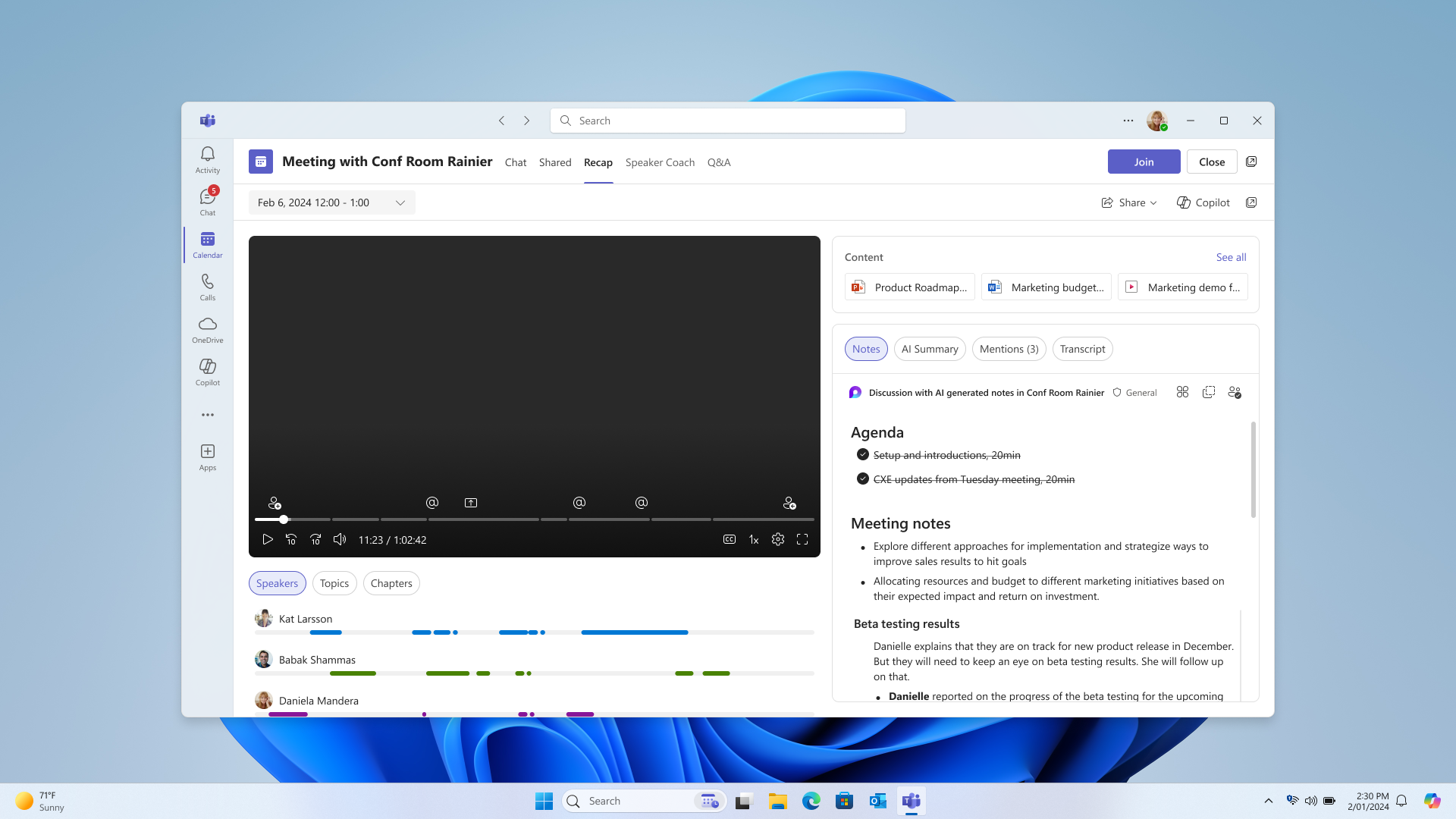Open settings and more ellipsis in title bar
The width and height of the screenshot is (1456, 819).
click(x=1128, y=121)
